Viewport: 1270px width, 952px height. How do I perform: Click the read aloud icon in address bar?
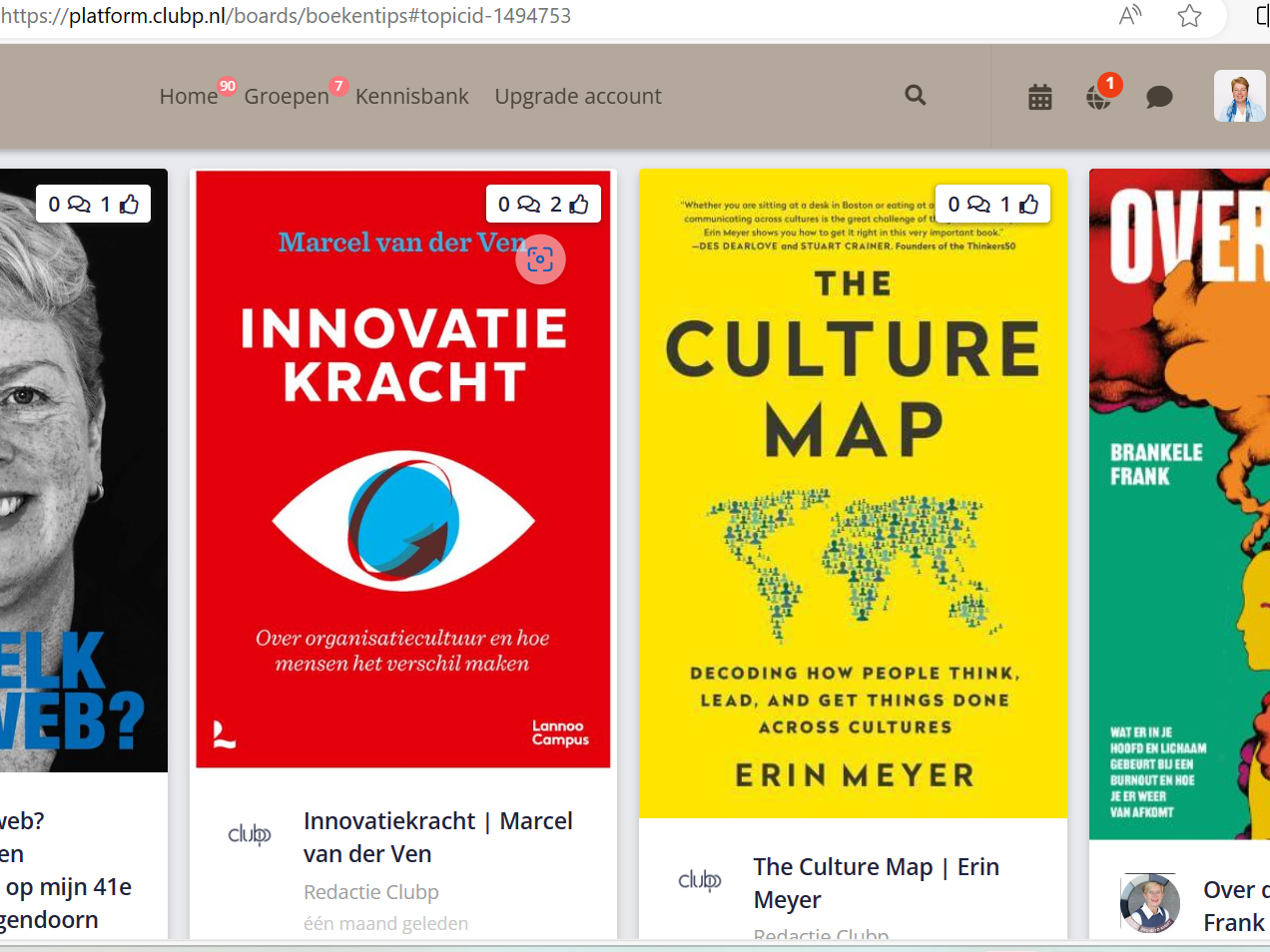[1130, 16]
